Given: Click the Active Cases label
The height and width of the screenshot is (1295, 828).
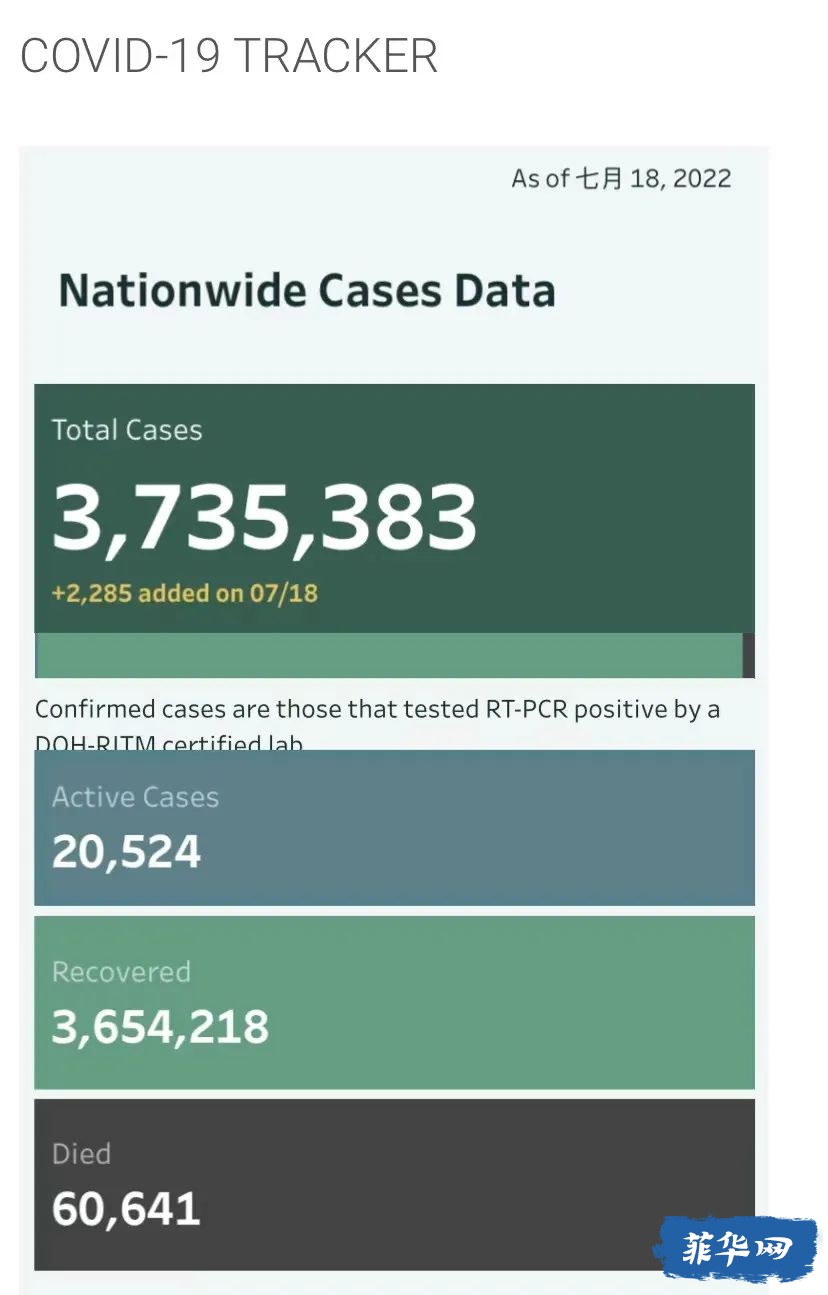Looking at the screenshot, I should (x=135, y=797).
